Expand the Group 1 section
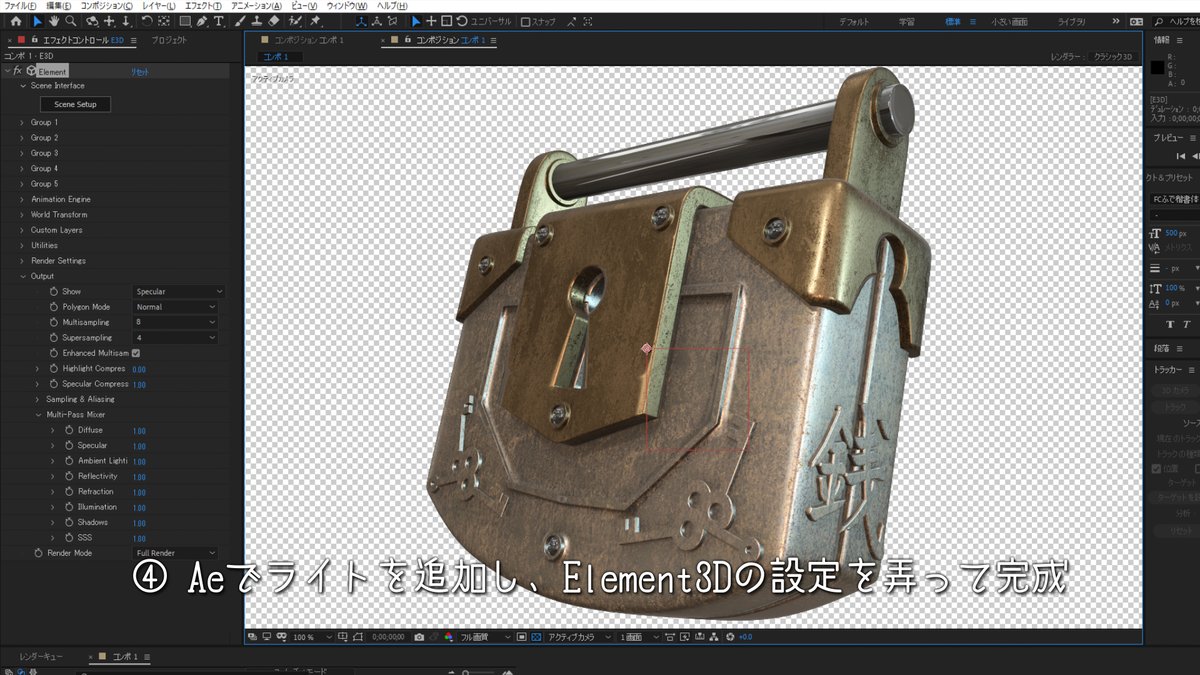Viewport: 1200px width, 675px height. (x=22, y=122)
